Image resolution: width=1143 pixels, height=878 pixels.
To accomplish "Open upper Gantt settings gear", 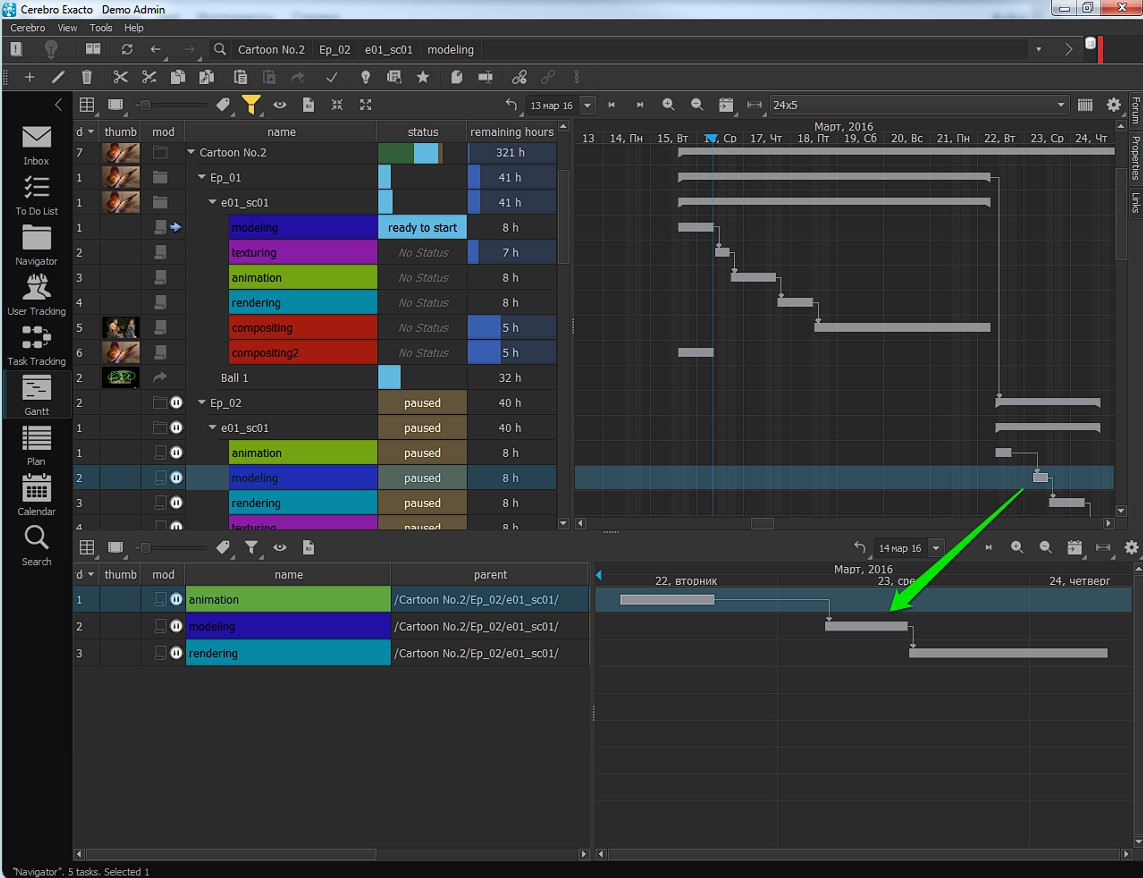I will [1114, 105].
